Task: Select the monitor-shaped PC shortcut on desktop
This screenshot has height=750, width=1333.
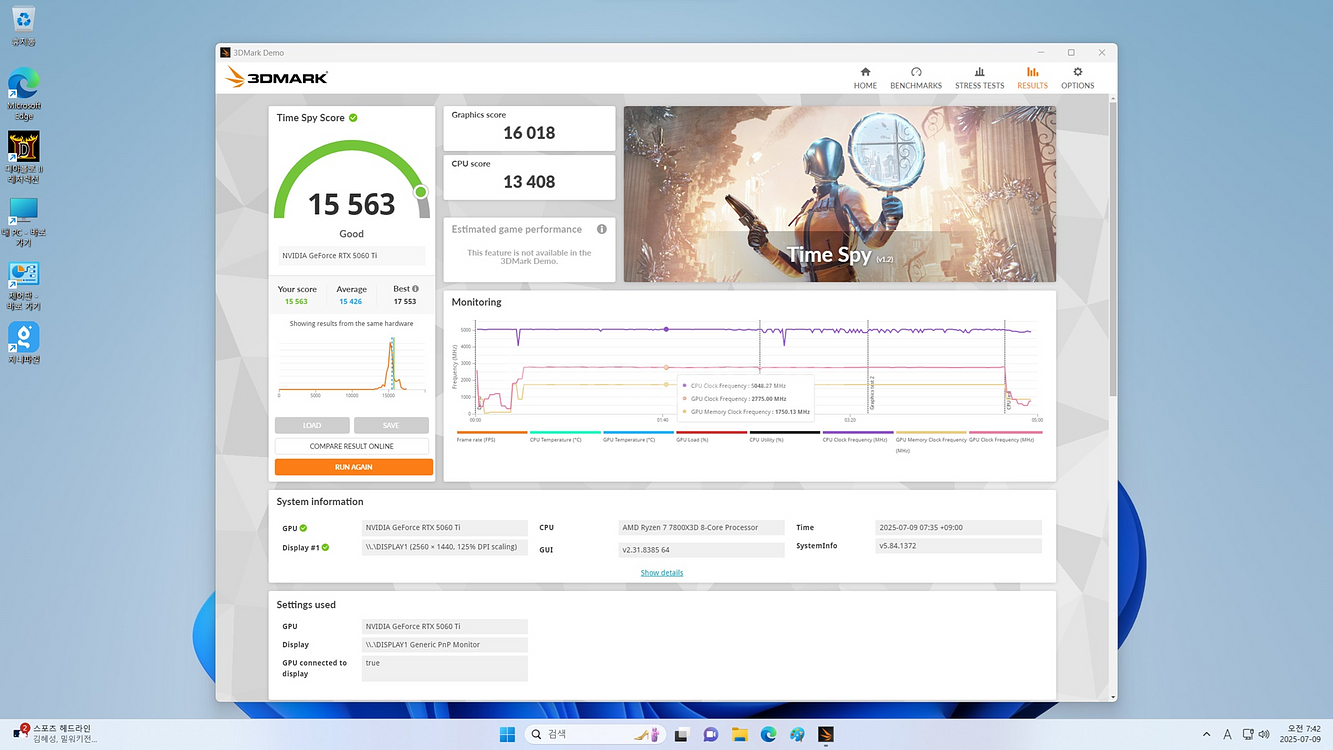Action: pos(24,222)
